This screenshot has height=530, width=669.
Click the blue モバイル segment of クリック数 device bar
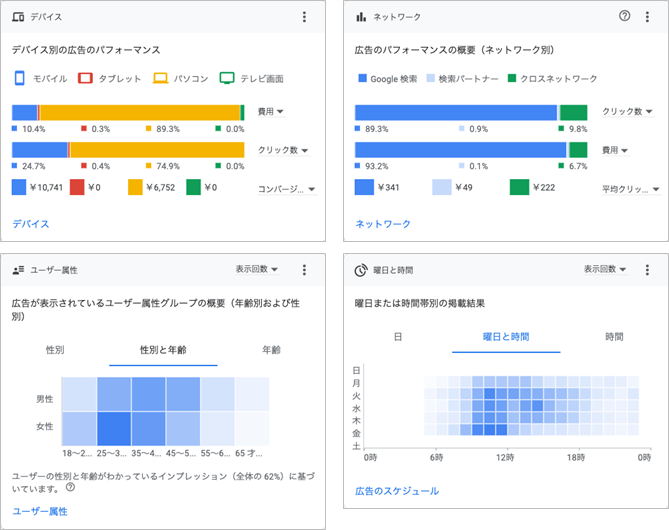(x=40, y=150)
